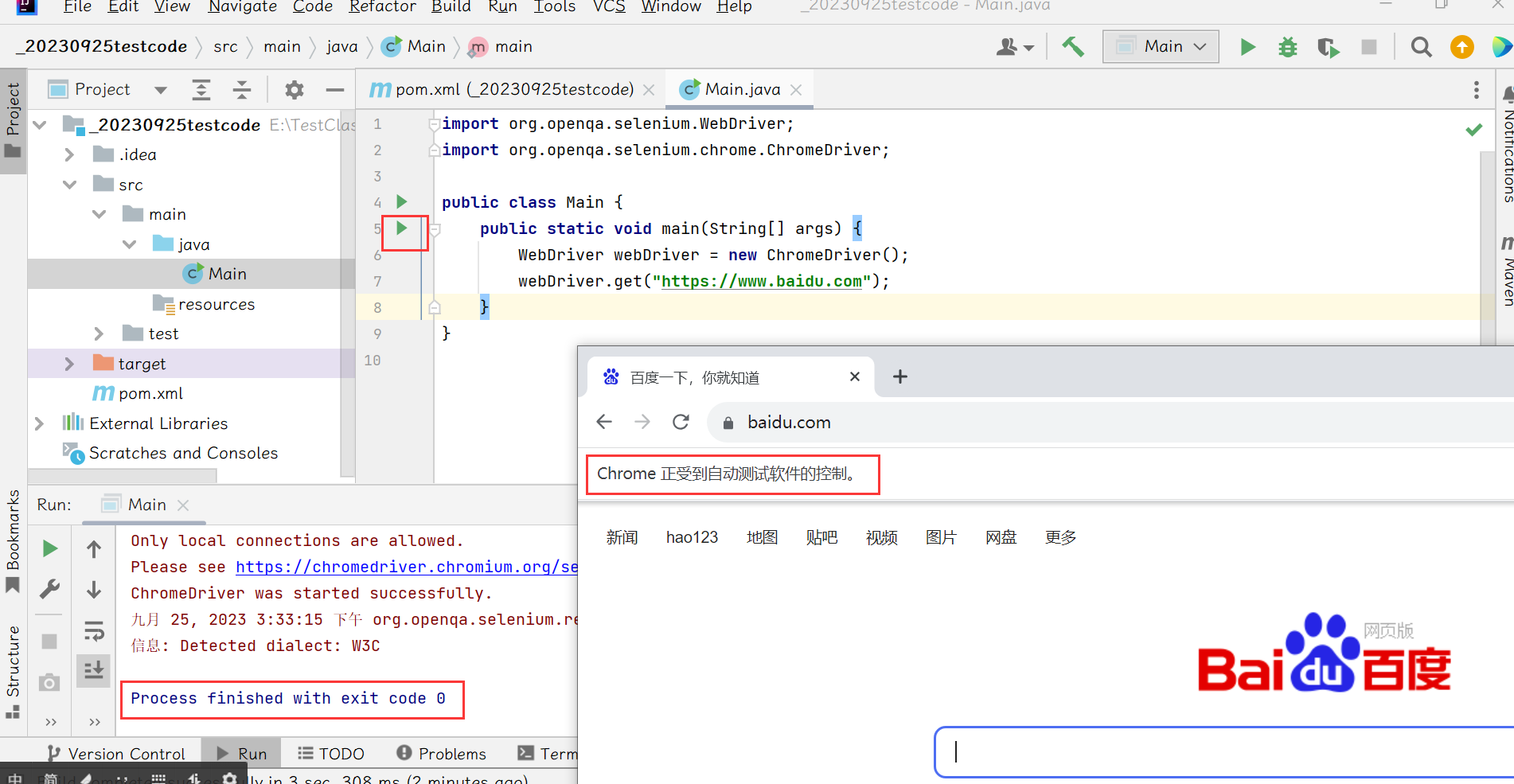Collapse the _20230925testcode project root
This screenshot has height=784, width=1514.
[40, 125]
